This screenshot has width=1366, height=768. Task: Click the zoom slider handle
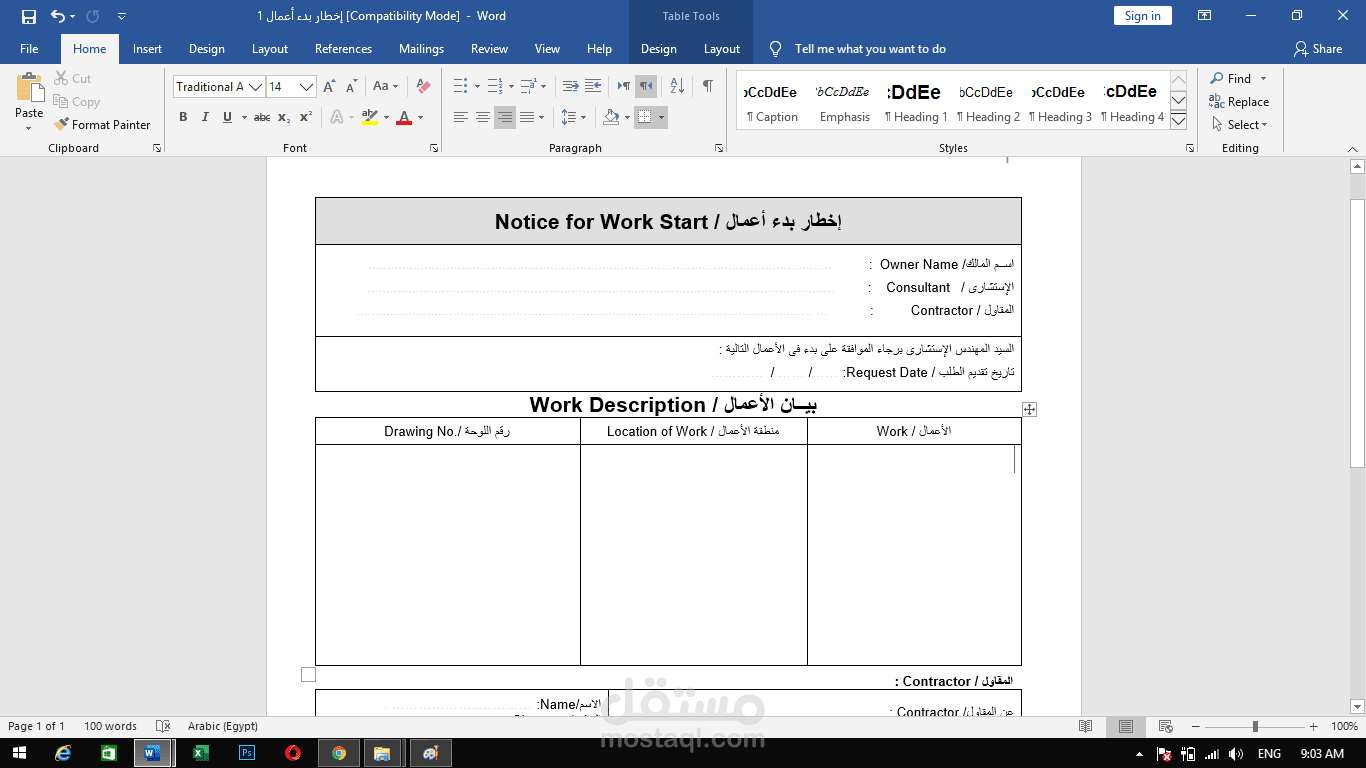[1255, 726]
